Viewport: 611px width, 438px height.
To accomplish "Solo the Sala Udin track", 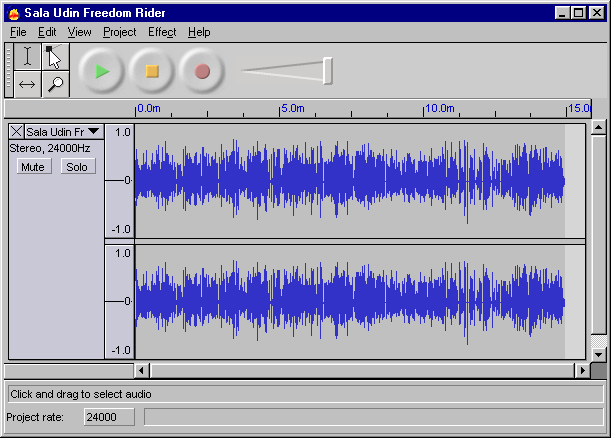I will pyautogui.click(x=76, y=167).
